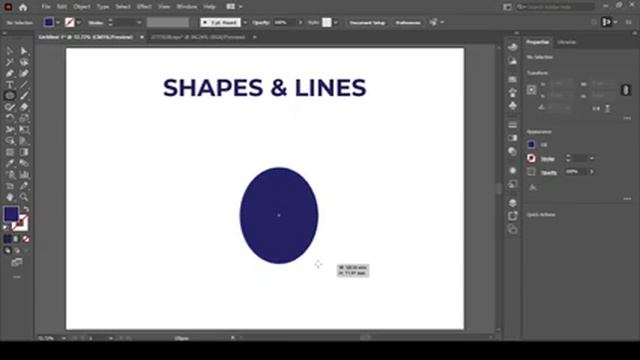Select the Paintbrush tool
The width and height of the screenshot is (640, 360).
tap(24, 96)
